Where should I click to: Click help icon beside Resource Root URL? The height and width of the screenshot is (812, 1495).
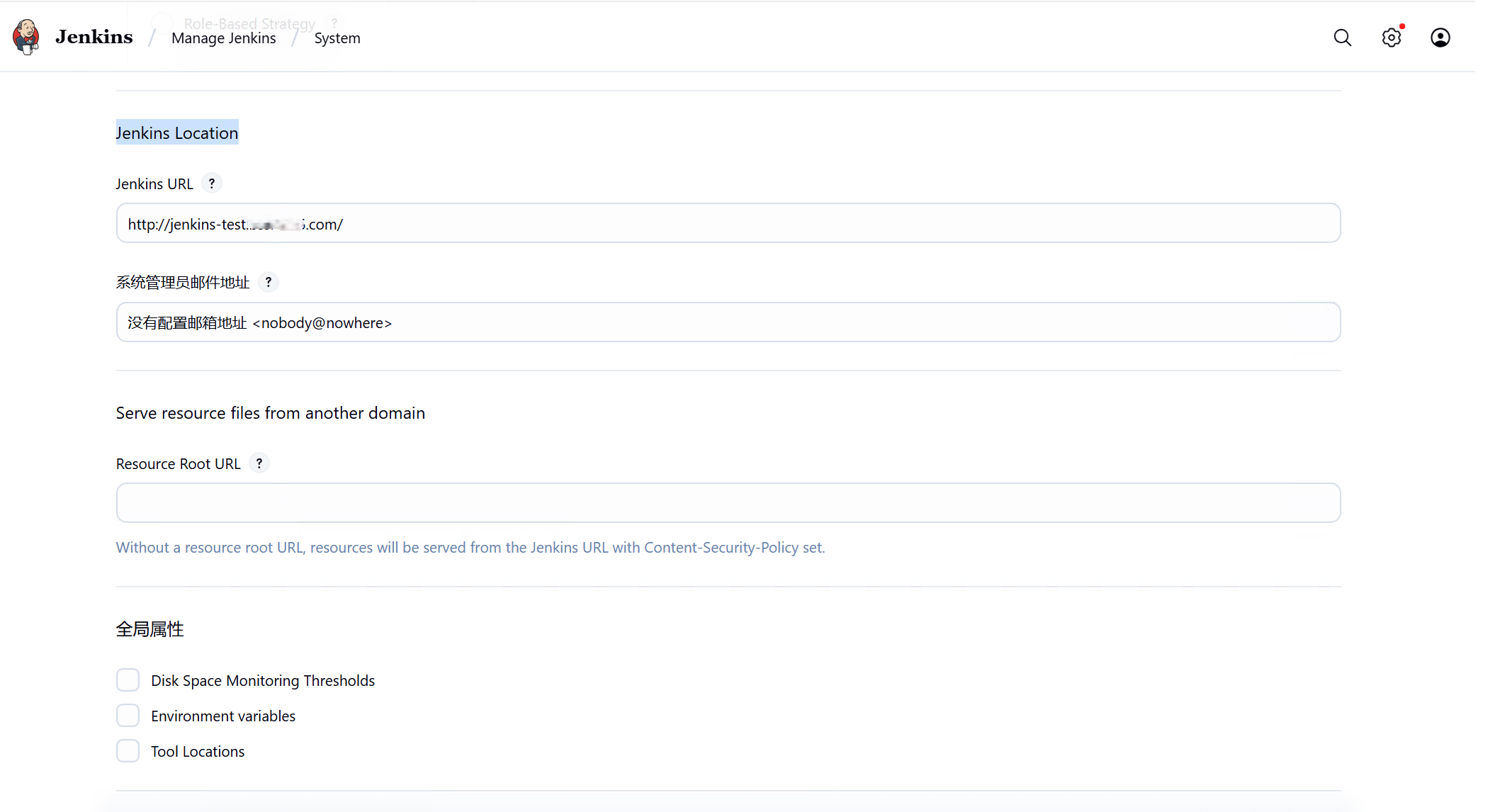(x=259, y=463)
